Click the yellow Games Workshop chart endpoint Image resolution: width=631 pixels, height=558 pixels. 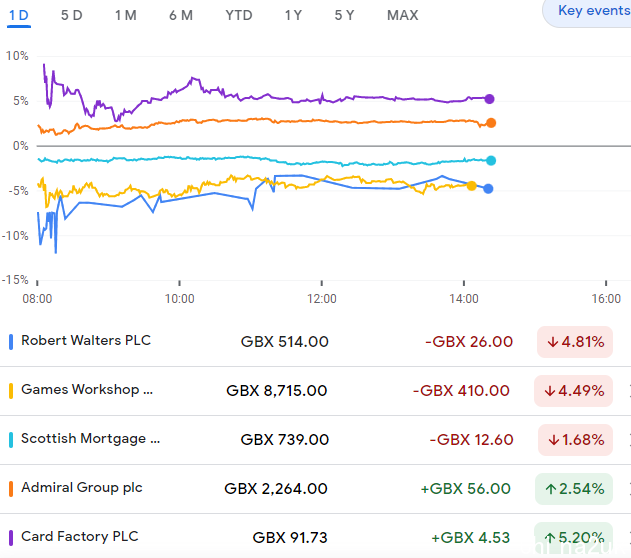[x=472, y=186]
